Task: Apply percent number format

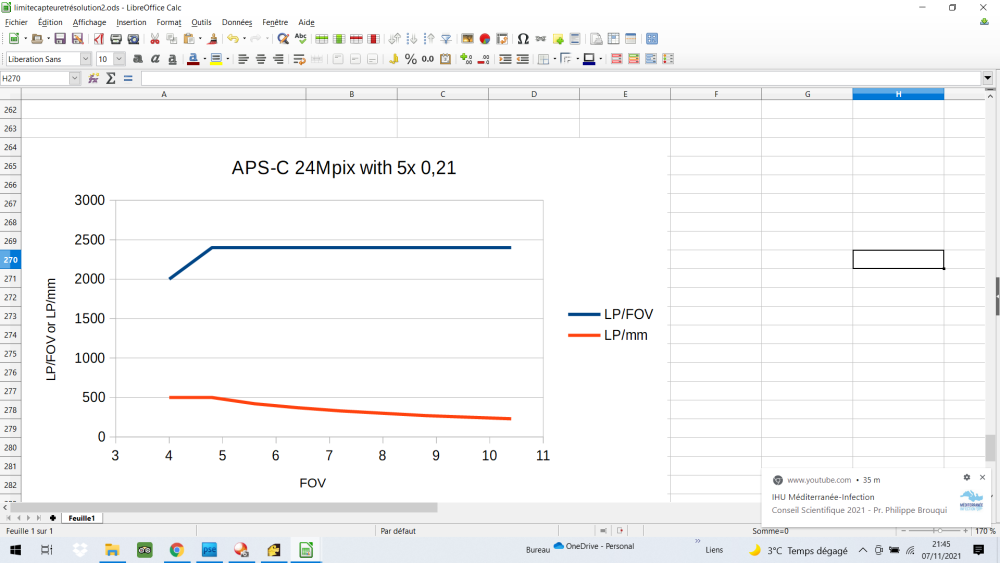Action: (410, 59)
